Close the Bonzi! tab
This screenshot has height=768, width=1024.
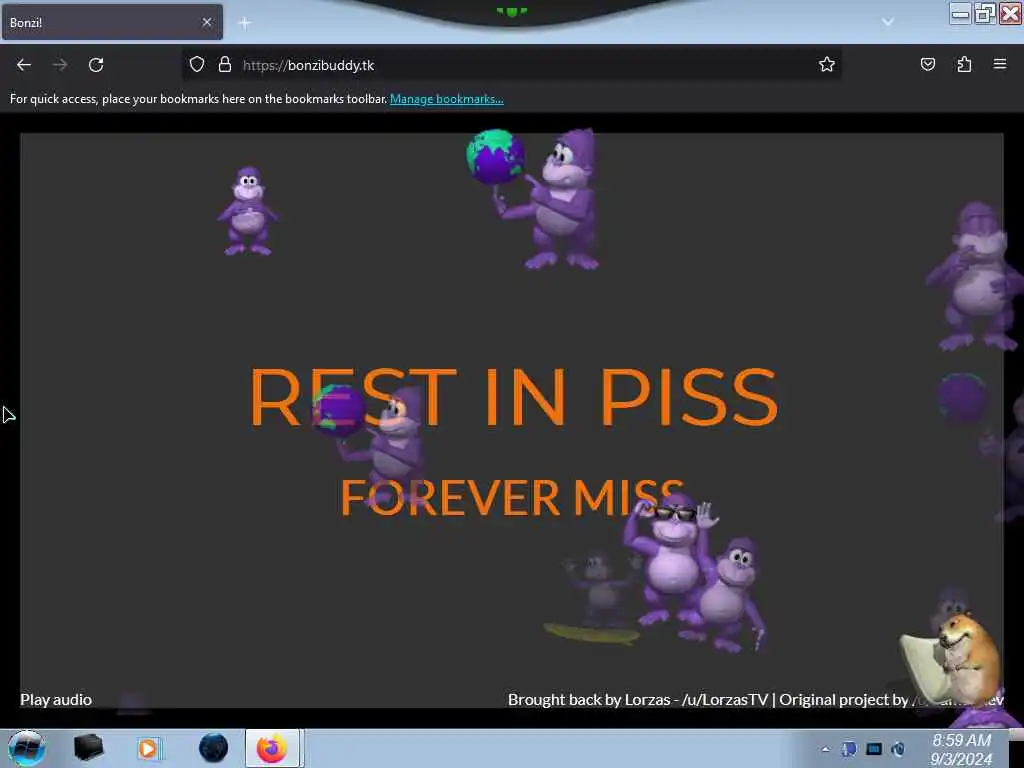pyautogui.click(x=206, y=22)
